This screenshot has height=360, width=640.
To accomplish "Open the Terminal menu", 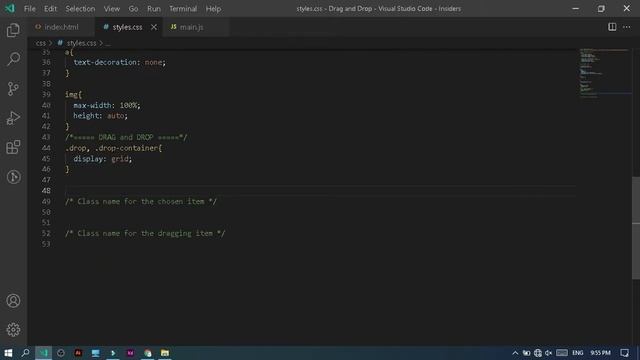I will [183, 9].
